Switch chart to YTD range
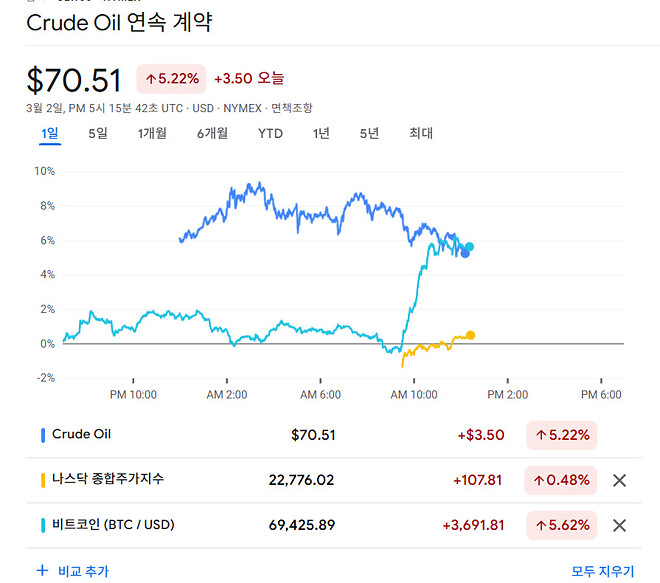 270,133
